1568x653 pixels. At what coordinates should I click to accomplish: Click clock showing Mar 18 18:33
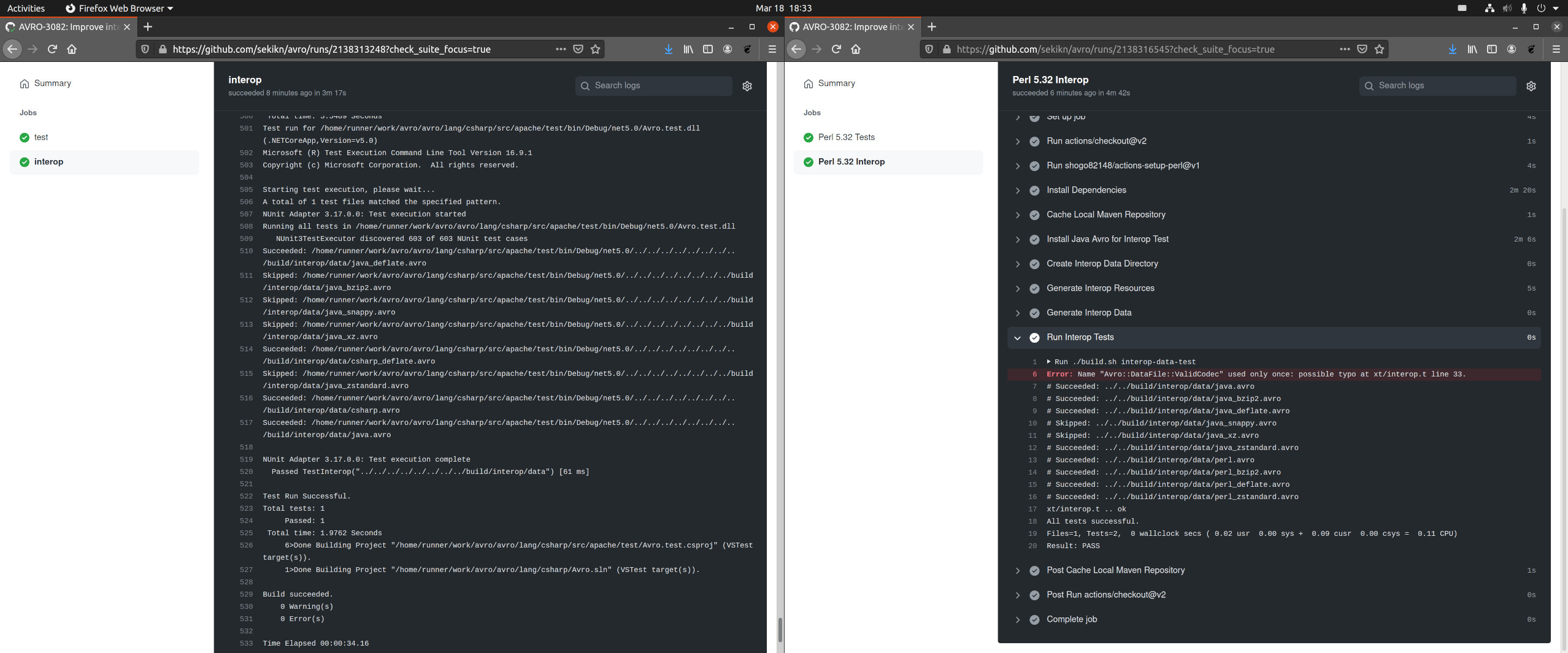point(783,8)
